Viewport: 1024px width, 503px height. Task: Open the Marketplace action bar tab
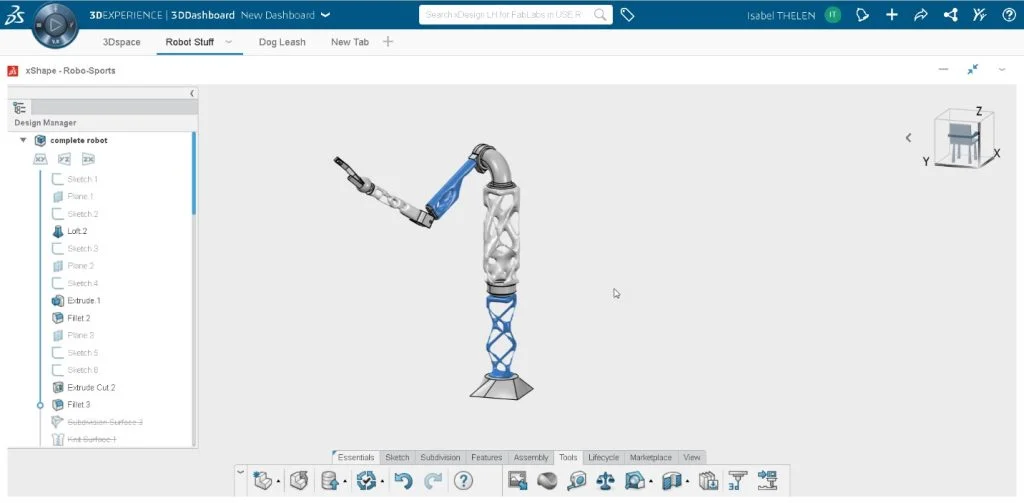tap(650, 457)
